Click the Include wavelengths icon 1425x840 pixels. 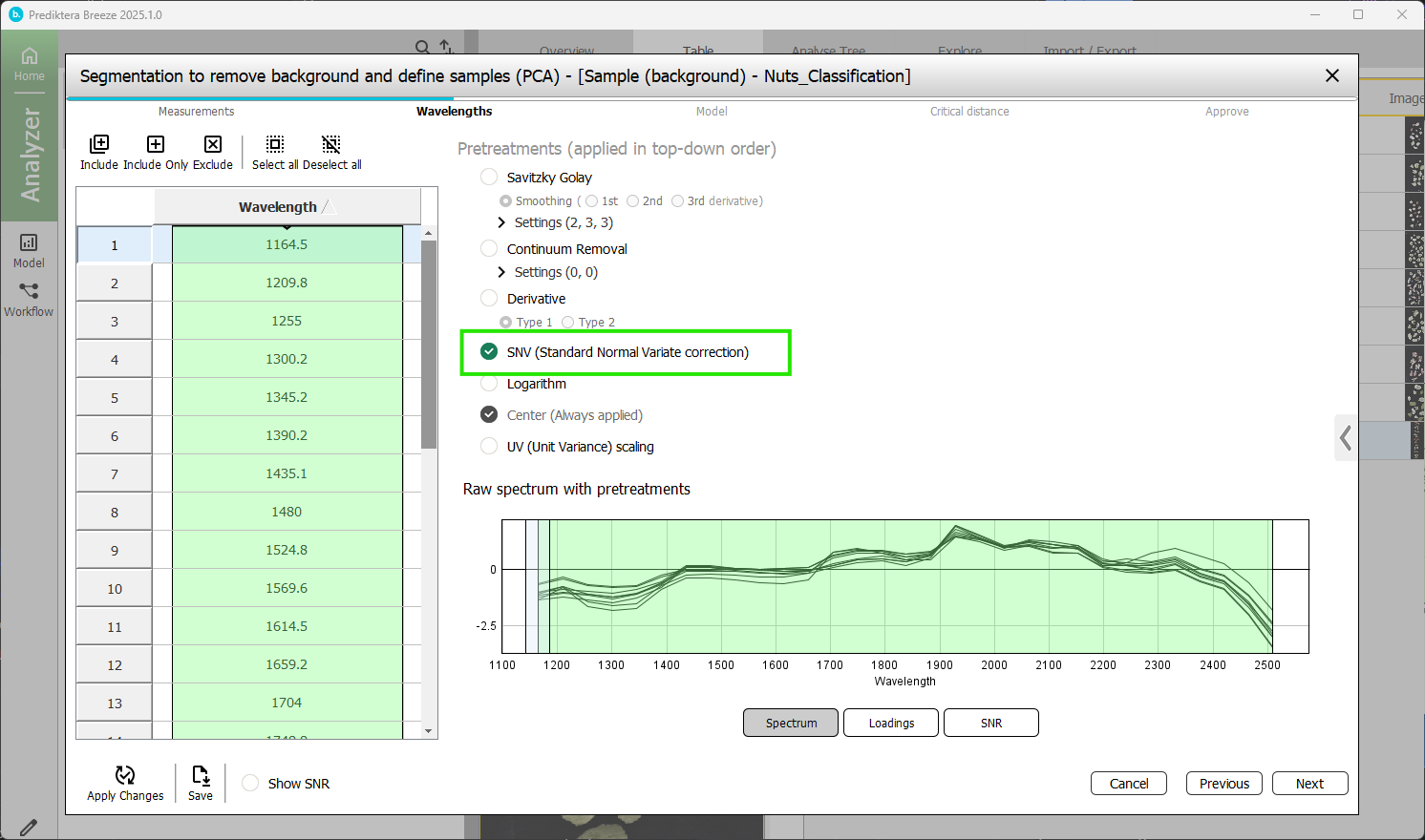point(99,145)
